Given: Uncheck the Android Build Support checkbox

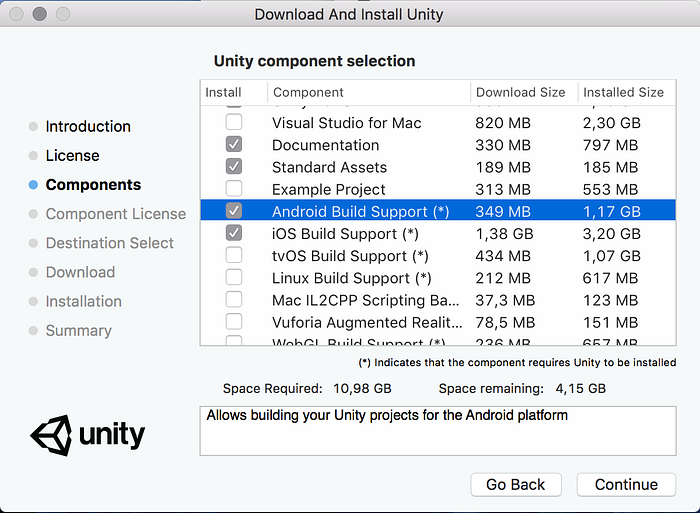Looking at the screenshot, I should click(x=234, y=211).
